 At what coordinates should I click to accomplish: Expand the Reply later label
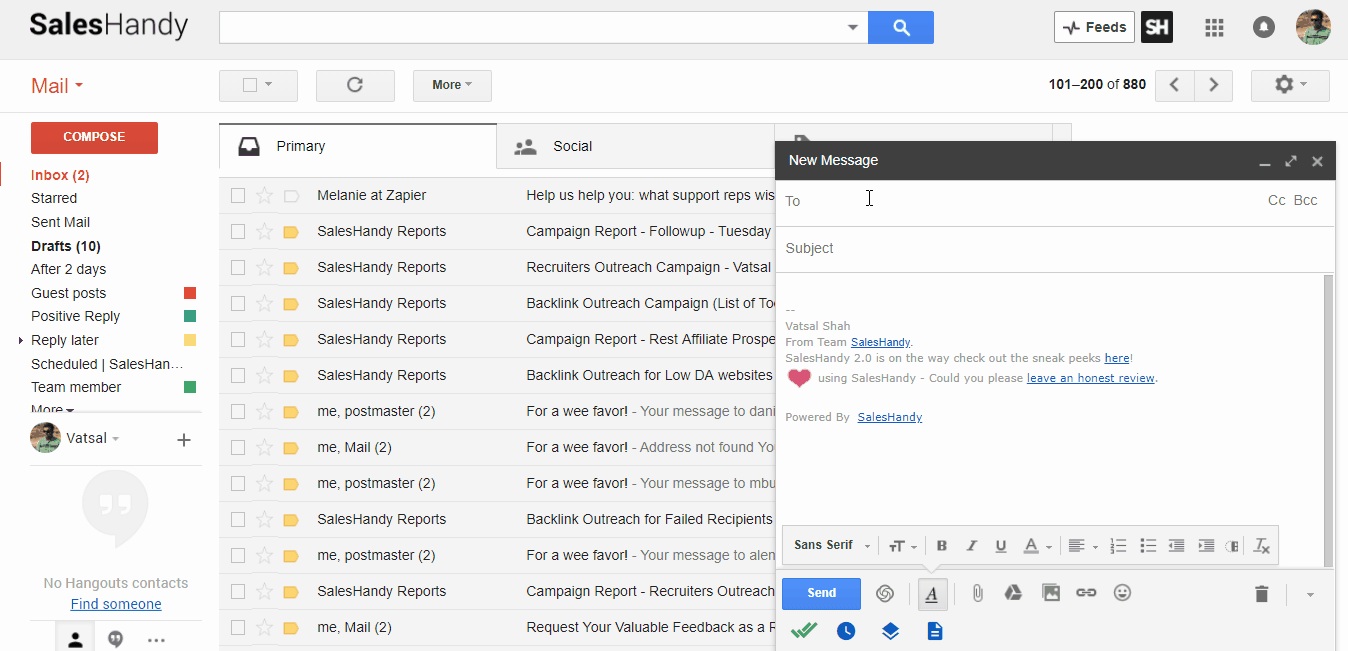coord(21,341)
